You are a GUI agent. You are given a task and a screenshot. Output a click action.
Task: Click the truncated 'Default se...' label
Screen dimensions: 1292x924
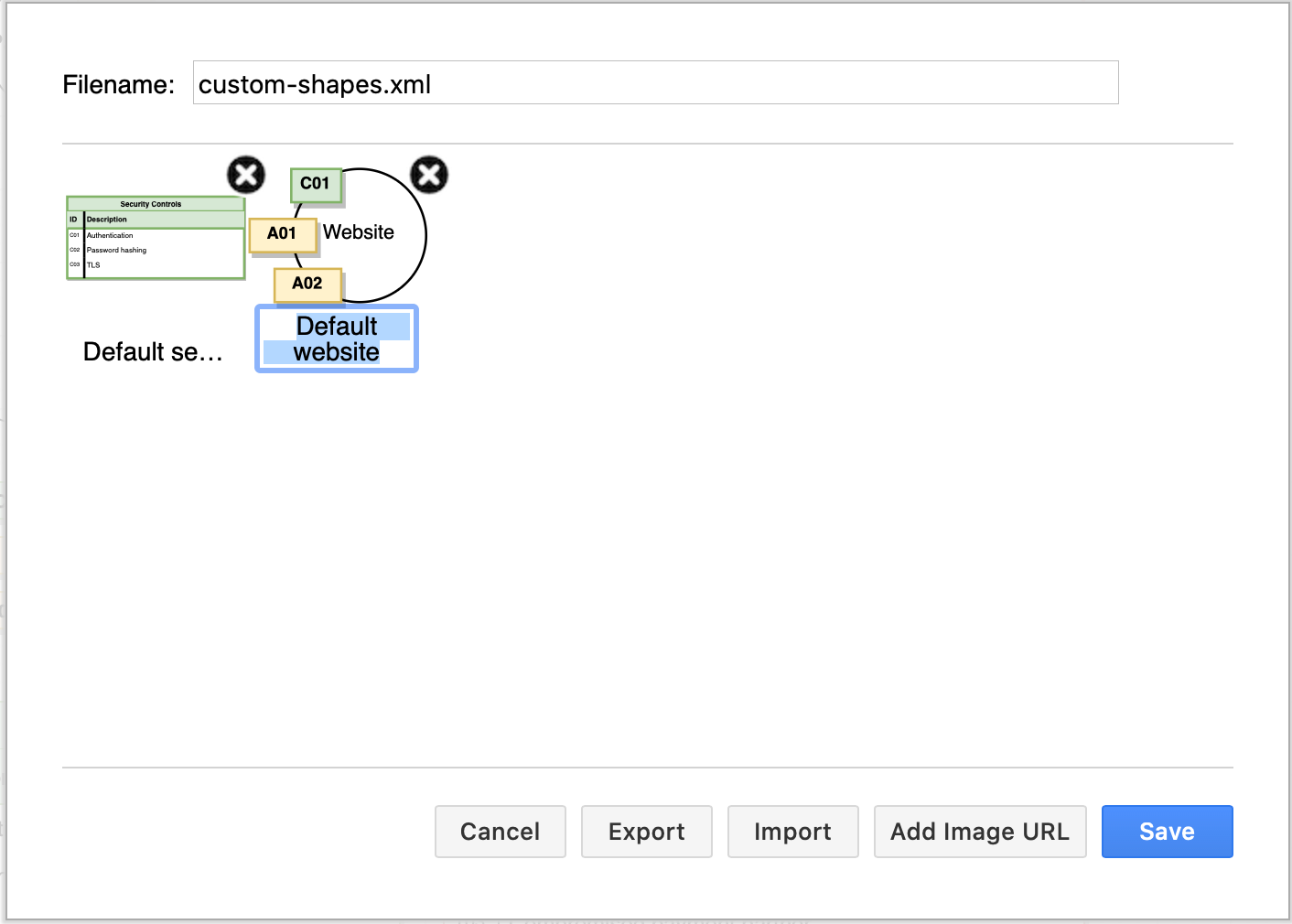point(152,351)
